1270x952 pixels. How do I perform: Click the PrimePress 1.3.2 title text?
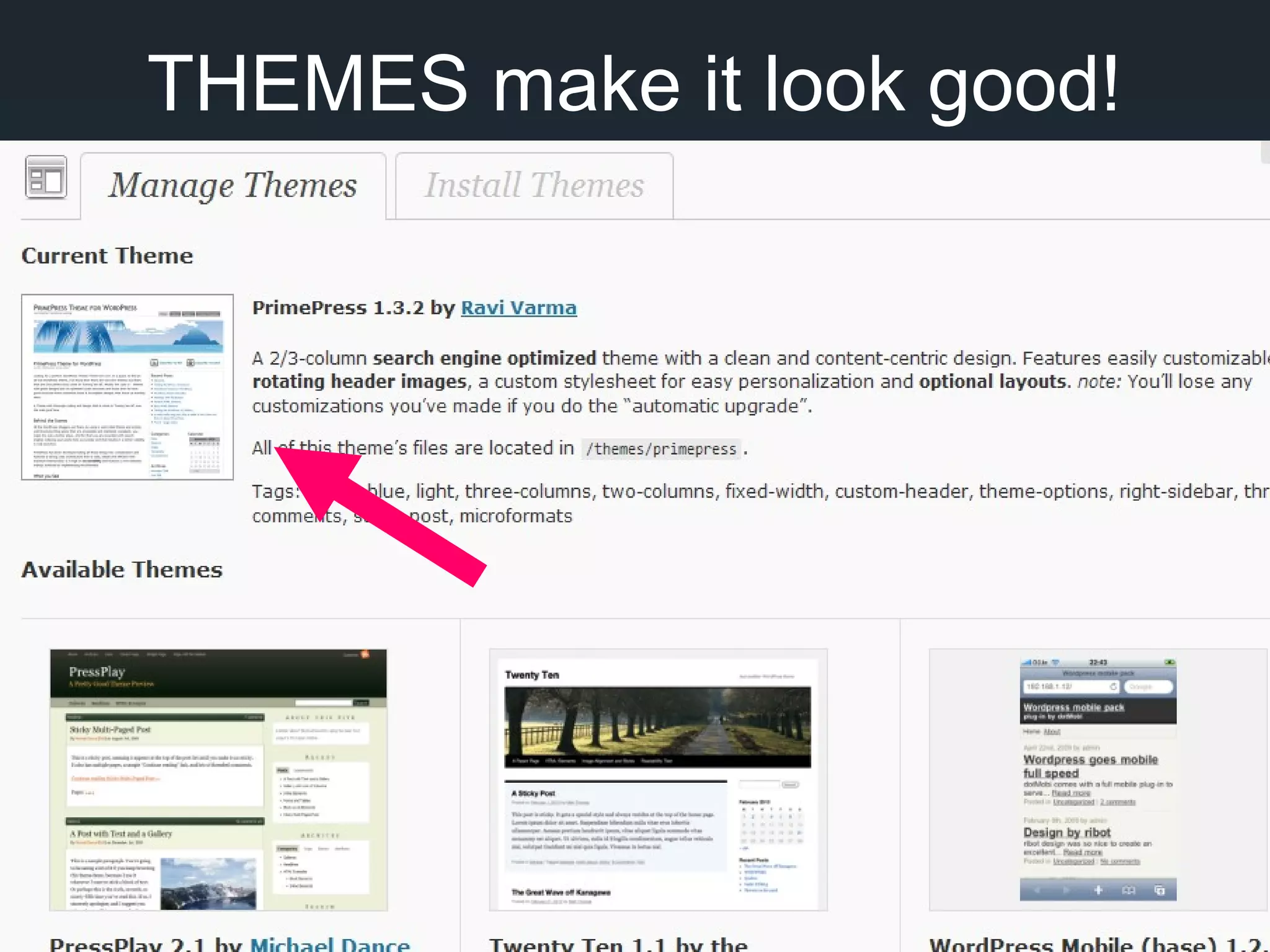click(339, 308)
